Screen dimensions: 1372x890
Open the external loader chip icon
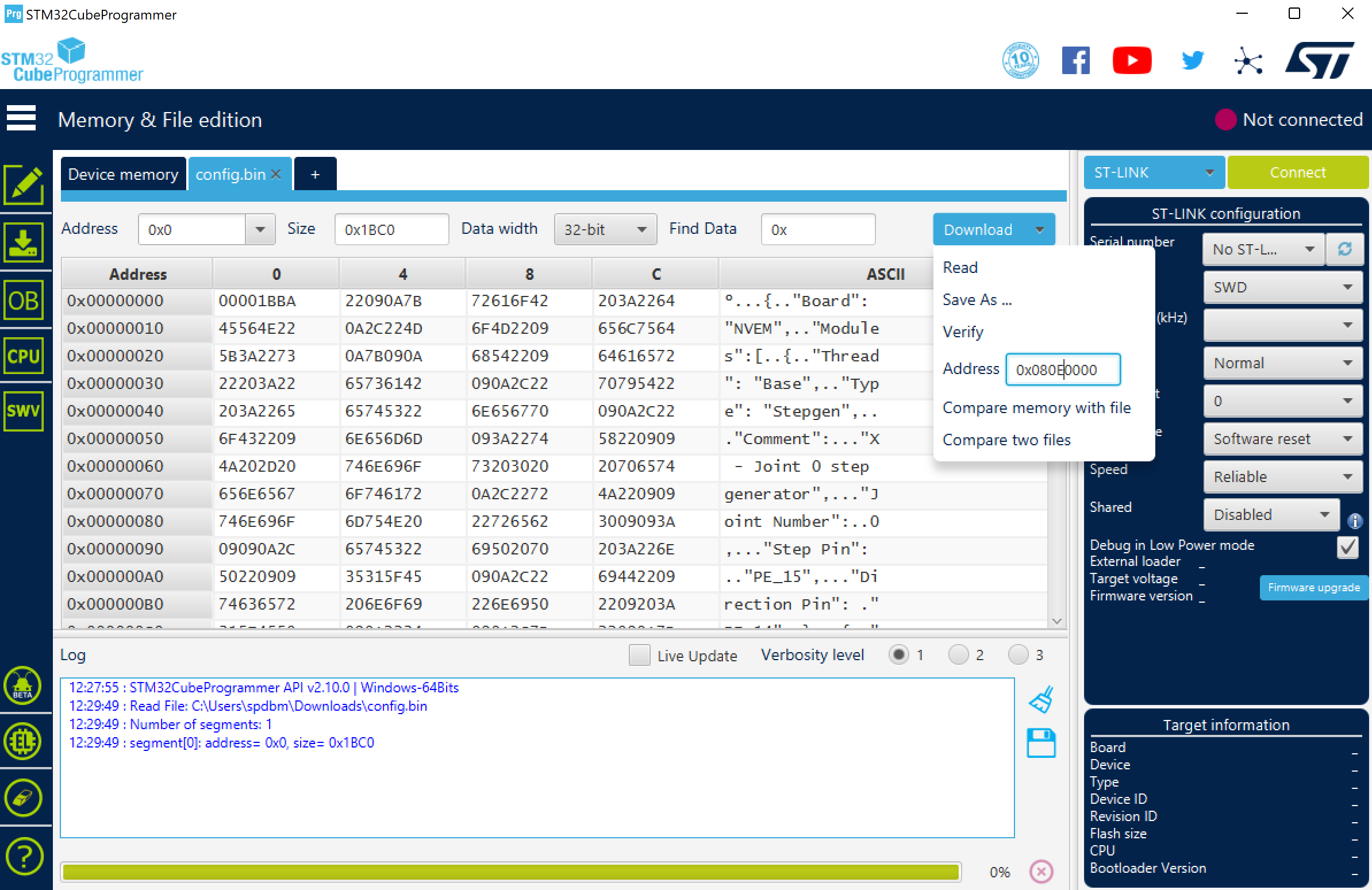pos(22,741)
